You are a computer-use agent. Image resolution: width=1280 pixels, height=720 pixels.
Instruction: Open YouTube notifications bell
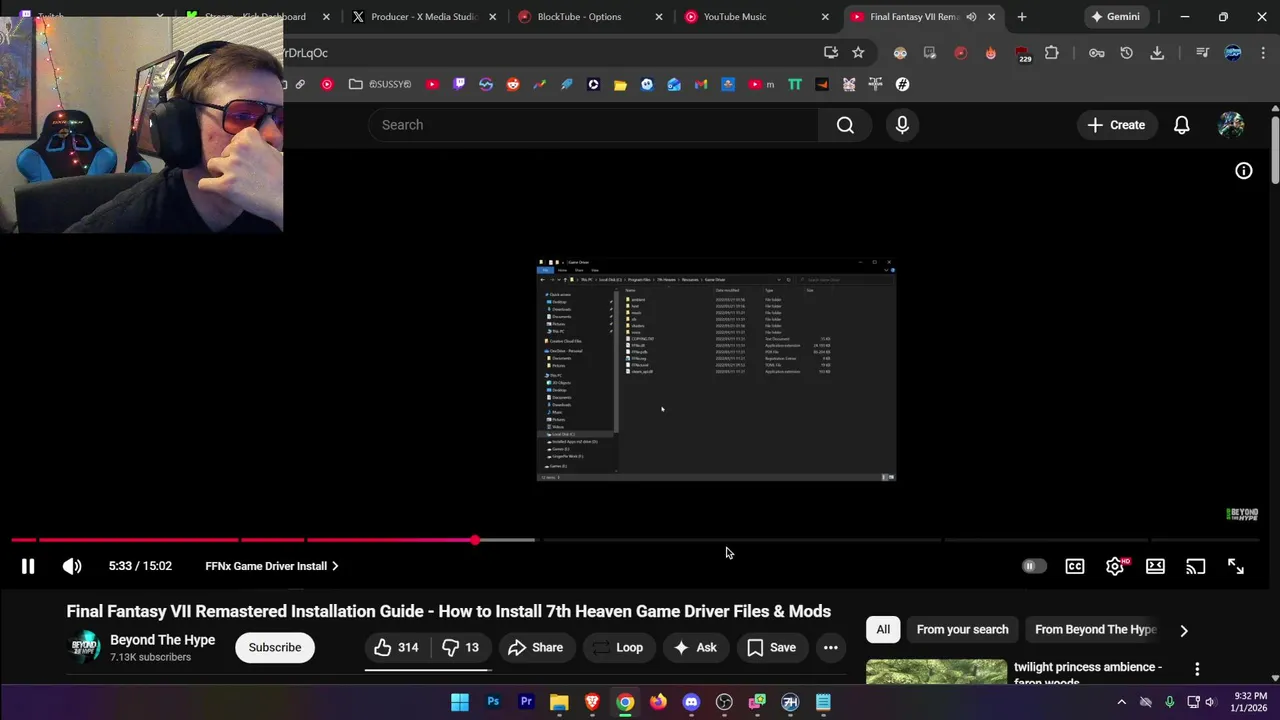click(x=1182, y=125)
